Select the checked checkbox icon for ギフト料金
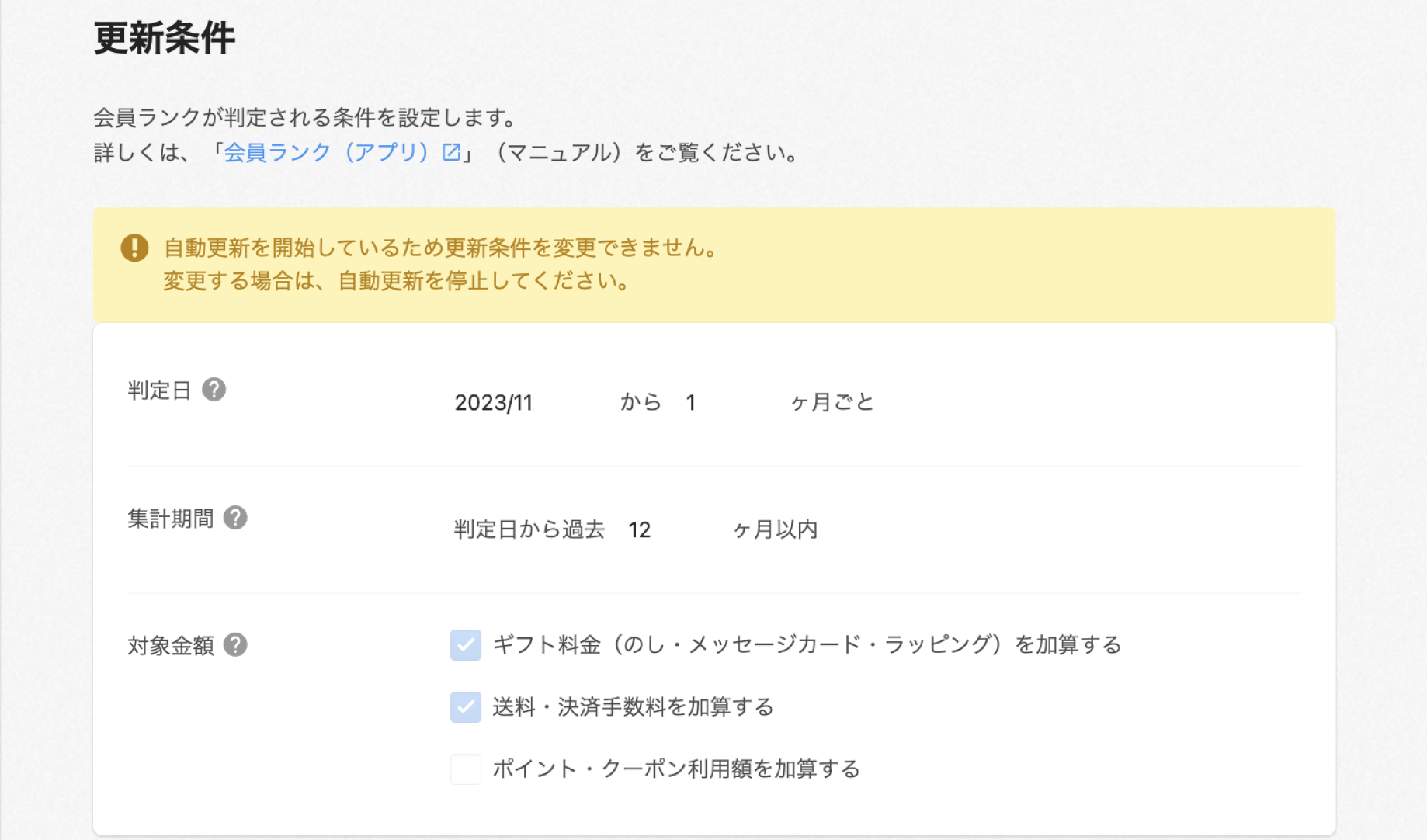 [465, 645]
